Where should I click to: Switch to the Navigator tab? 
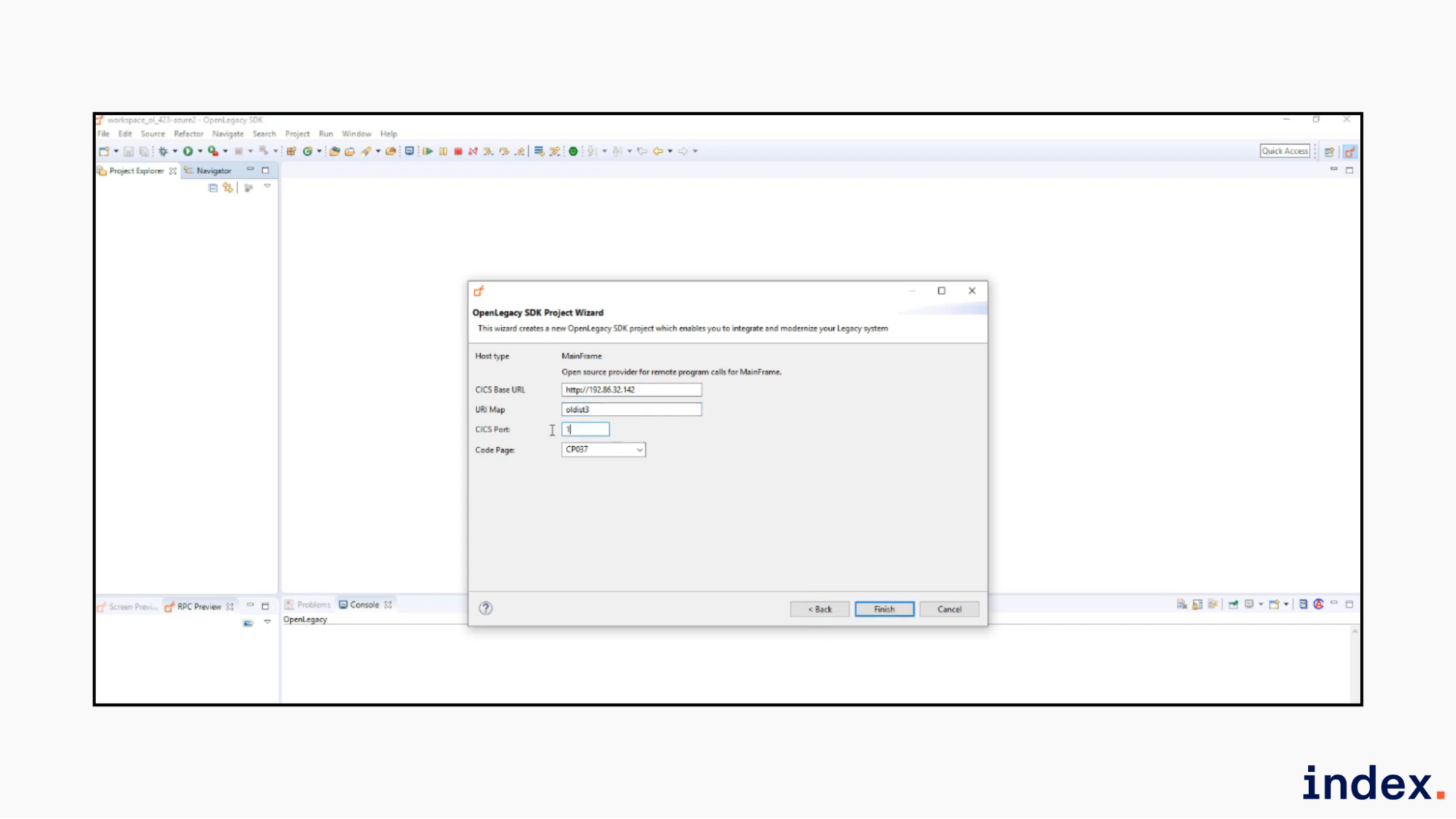[x=213, y=170]
